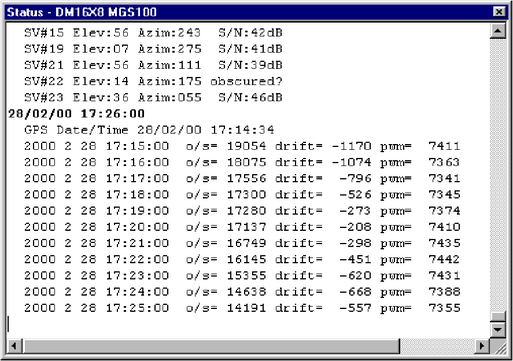Viewport: 513px width, 361px height.
Task: Click the o/s value 15355
Action: 246,275
